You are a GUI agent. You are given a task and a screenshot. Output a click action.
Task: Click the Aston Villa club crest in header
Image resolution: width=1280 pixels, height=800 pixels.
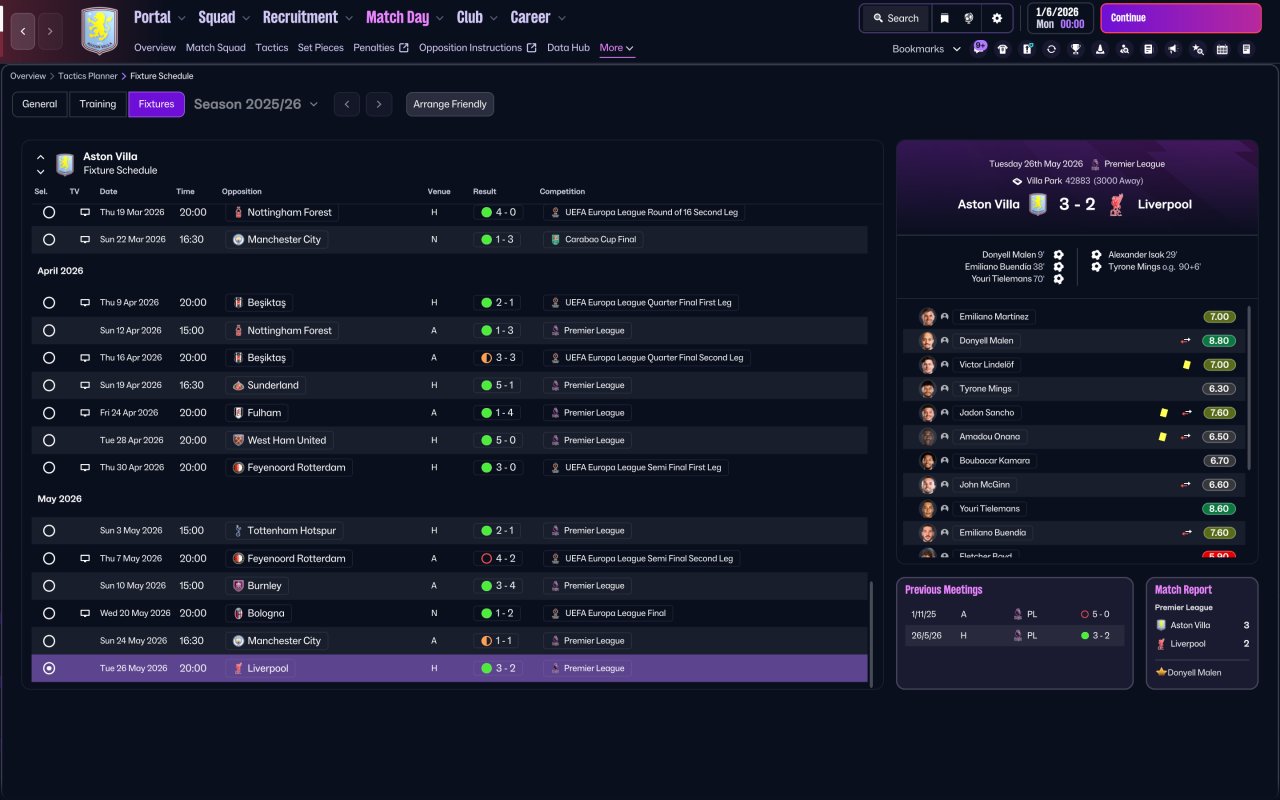pos(99,31)
